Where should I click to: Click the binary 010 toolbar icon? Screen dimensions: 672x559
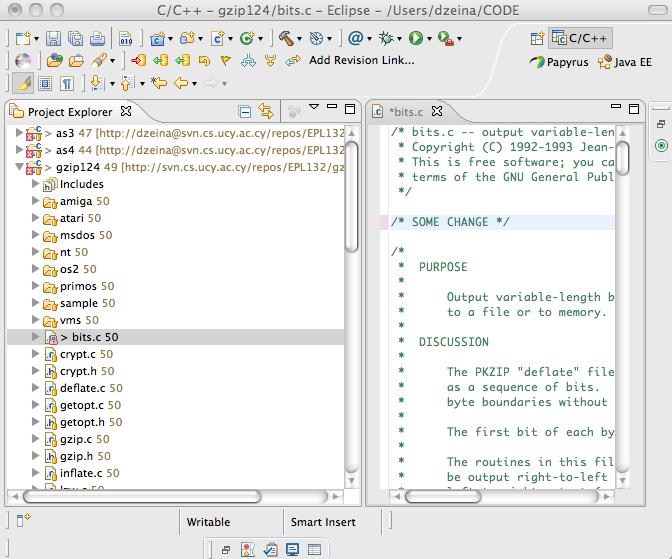[x=126, y=39]
